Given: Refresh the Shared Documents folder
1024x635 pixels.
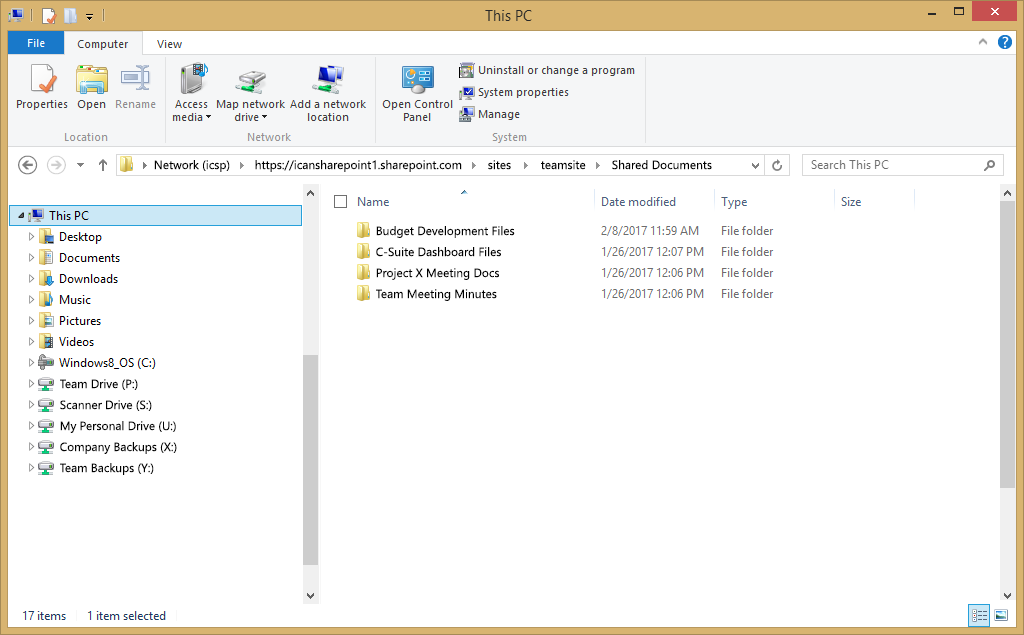Looking at the screenshot, I should point(777,164).
